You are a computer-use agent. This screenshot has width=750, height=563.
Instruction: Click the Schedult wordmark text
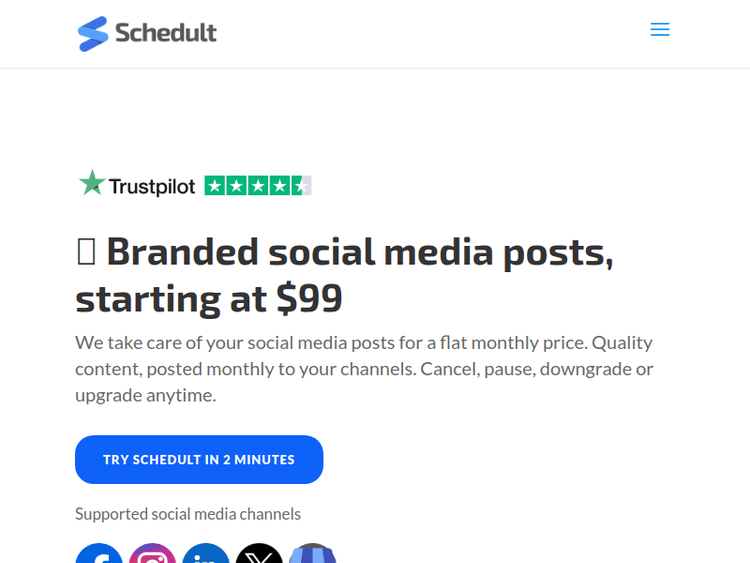[x=166, y=33]
